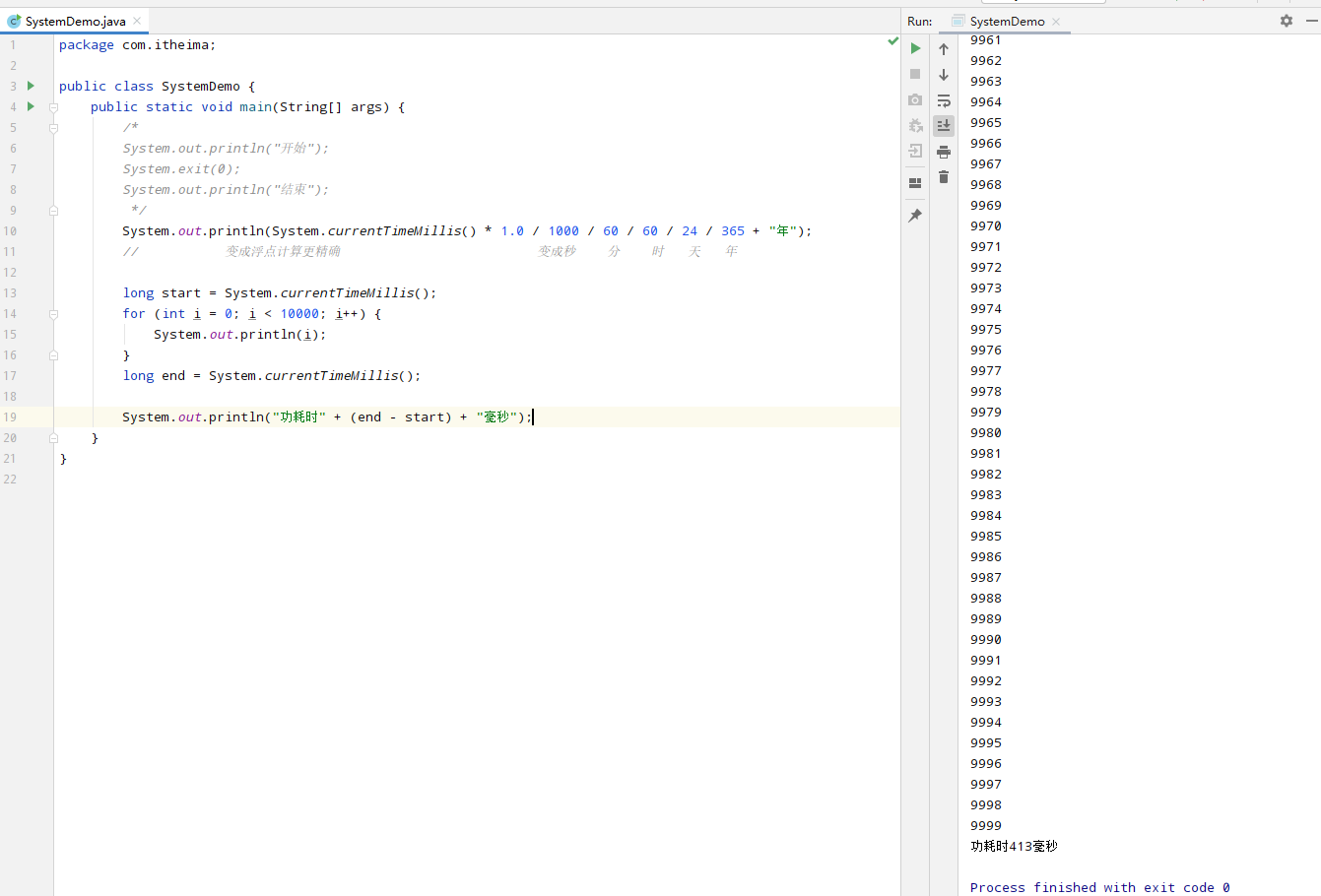This screenshot has width=1321, height=896.
Task: Fold the block comment starting at line 5
Action: click(x=53, y=128)
